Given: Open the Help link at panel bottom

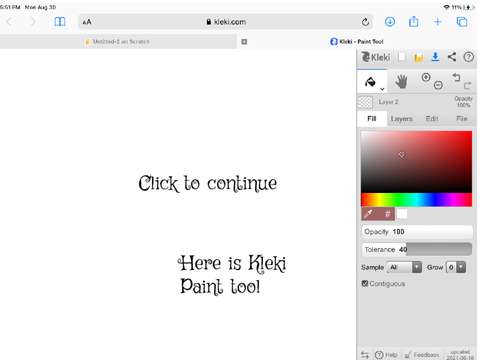Looking at the screenshot, I should [386, 355].
